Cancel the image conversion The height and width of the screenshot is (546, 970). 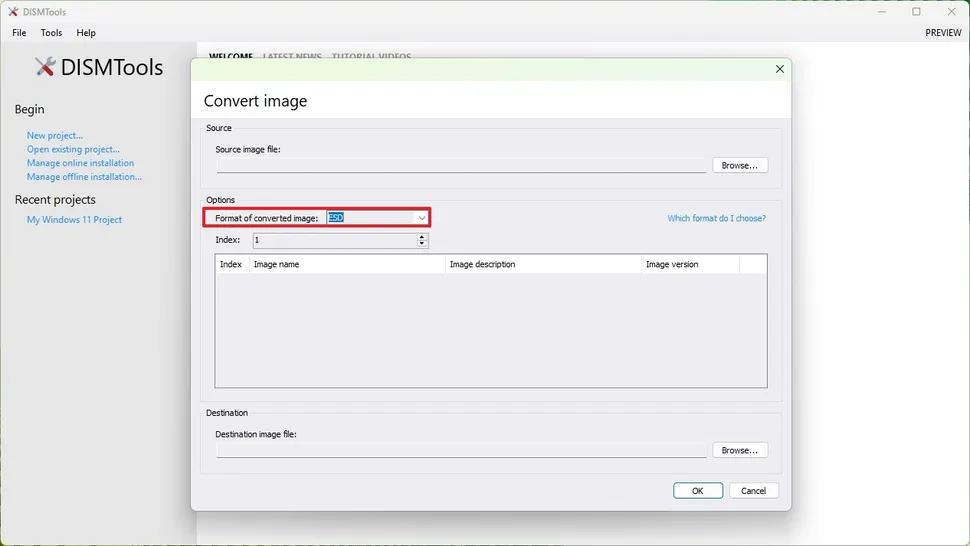coord(753,490)
